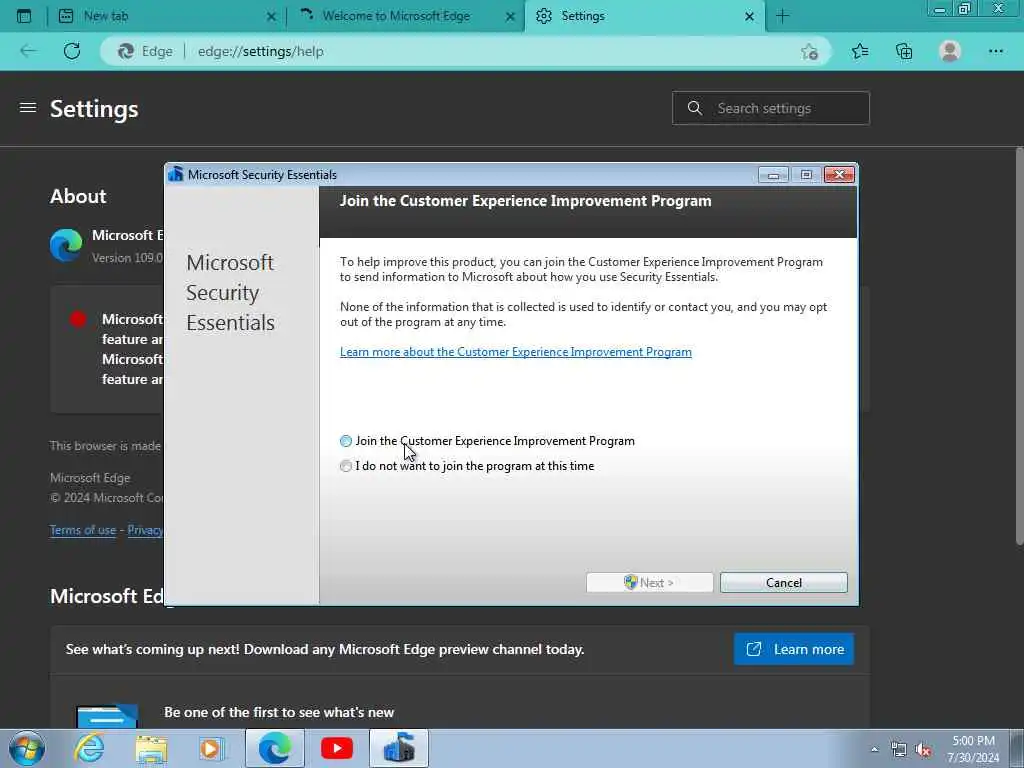
Task: Select the Settings browser tab
Action: coord(645,16)
